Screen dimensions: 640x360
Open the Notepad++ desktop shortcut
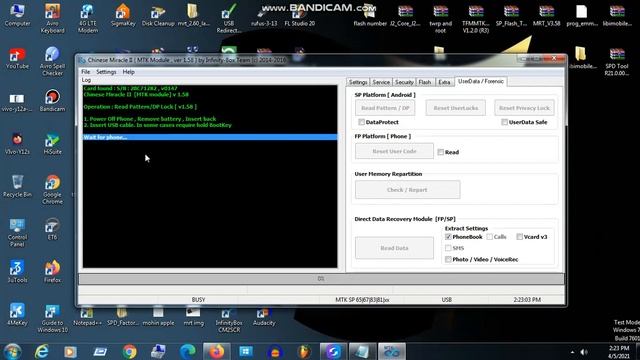pos(87,317)
